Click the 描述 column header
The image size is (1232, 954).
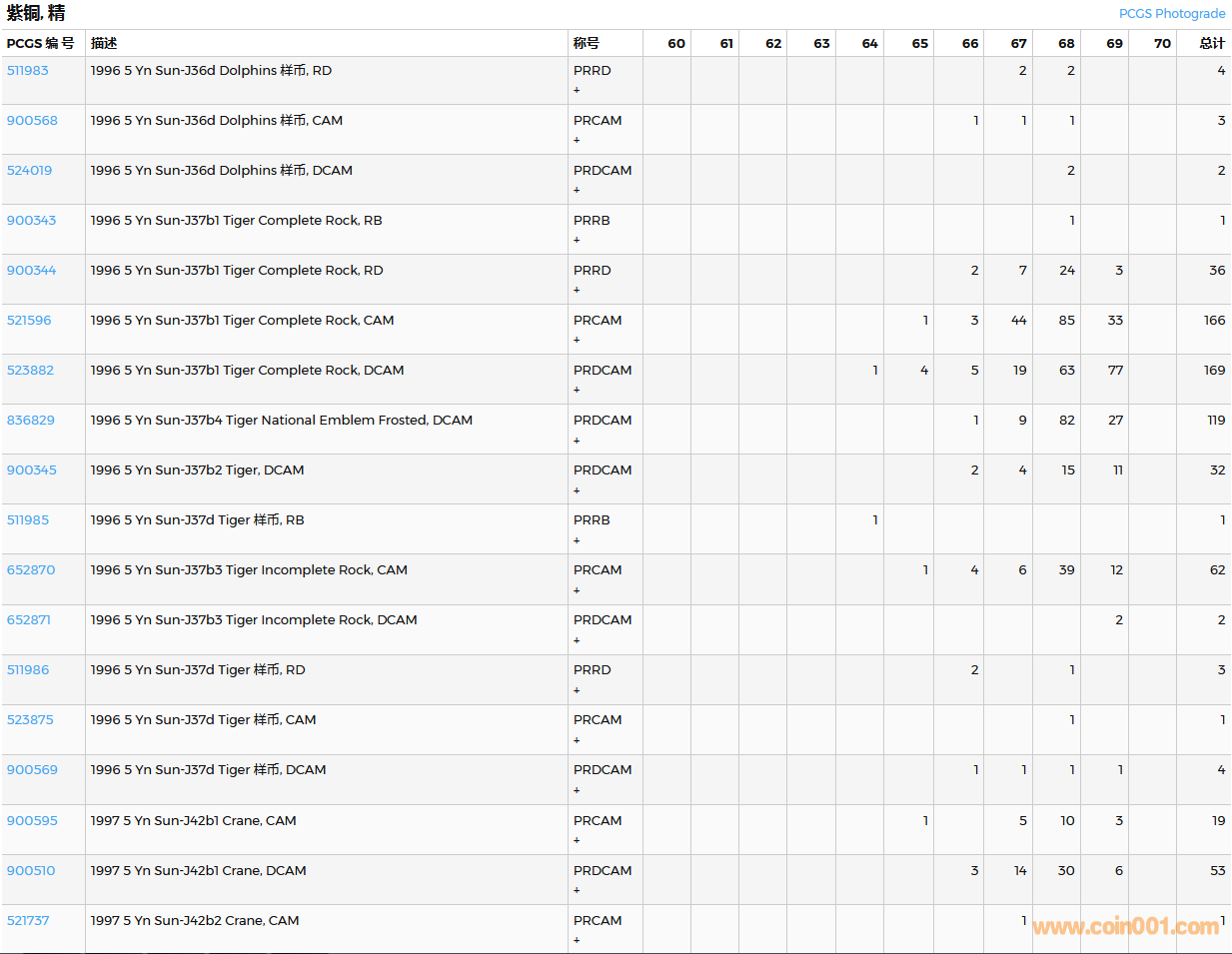point(104,43)
